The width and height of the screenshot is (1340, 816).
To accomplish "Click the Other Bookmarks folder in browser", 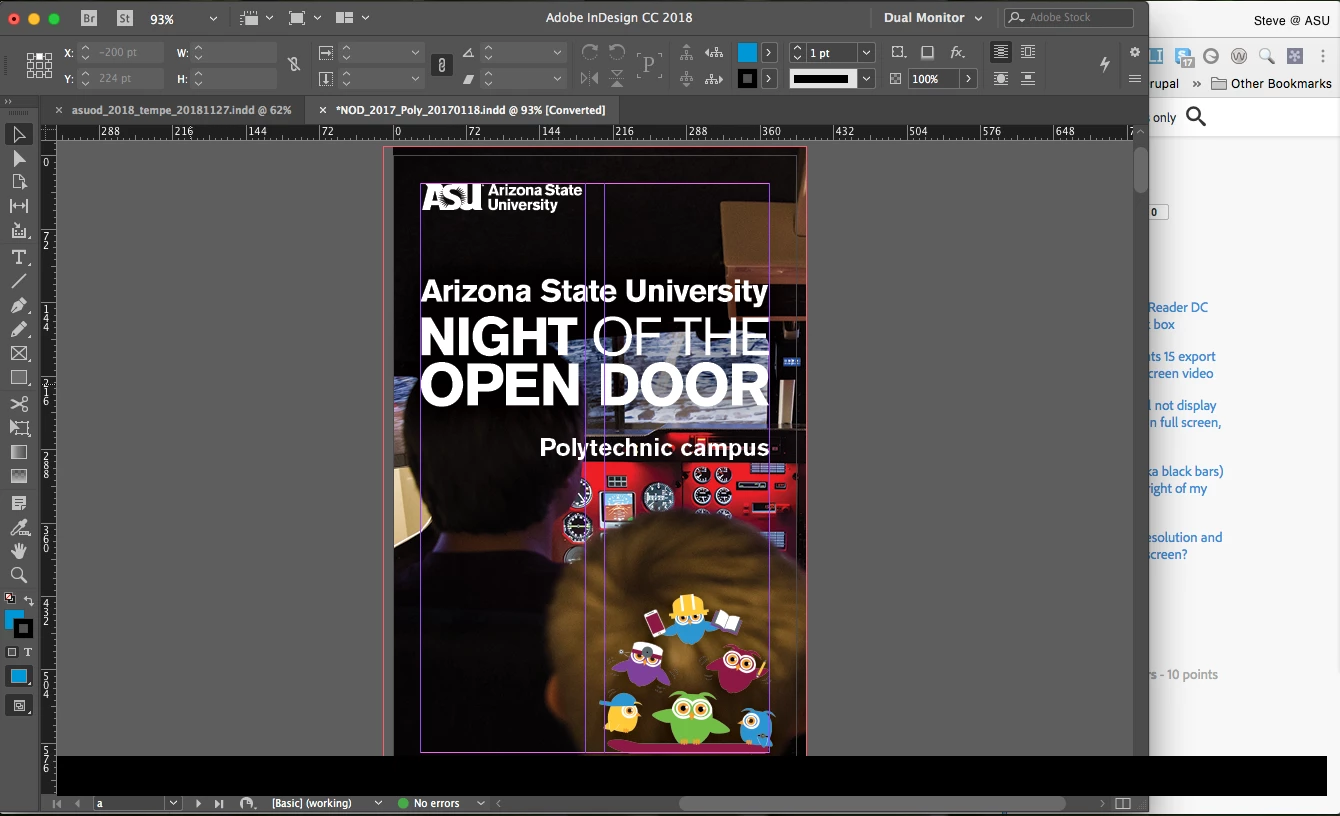I will pos(1271,83).
